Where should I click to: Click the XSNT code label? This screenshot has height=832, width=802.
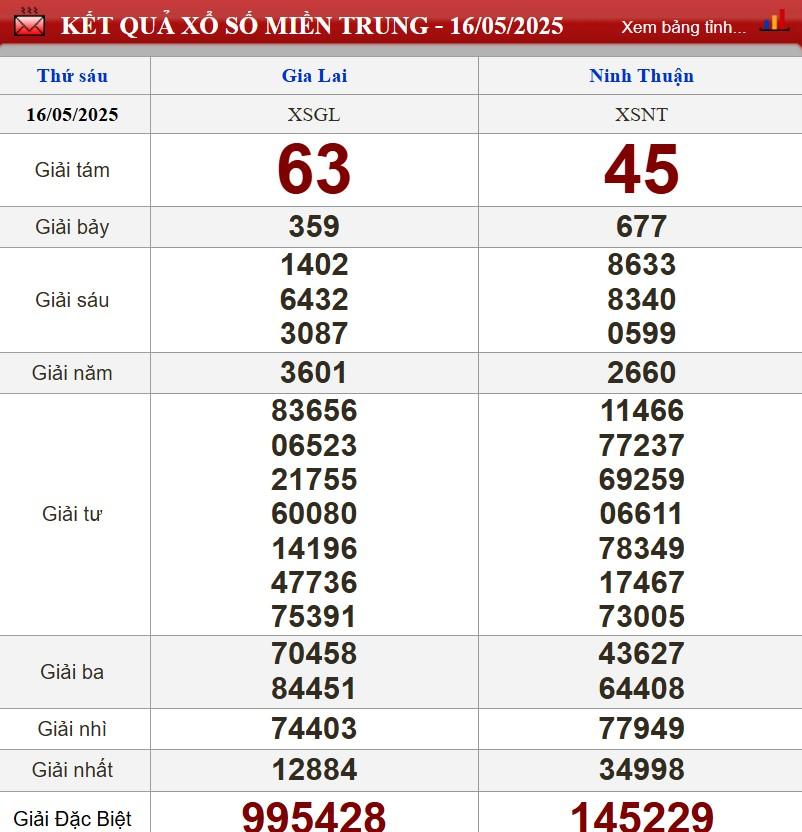641,114
